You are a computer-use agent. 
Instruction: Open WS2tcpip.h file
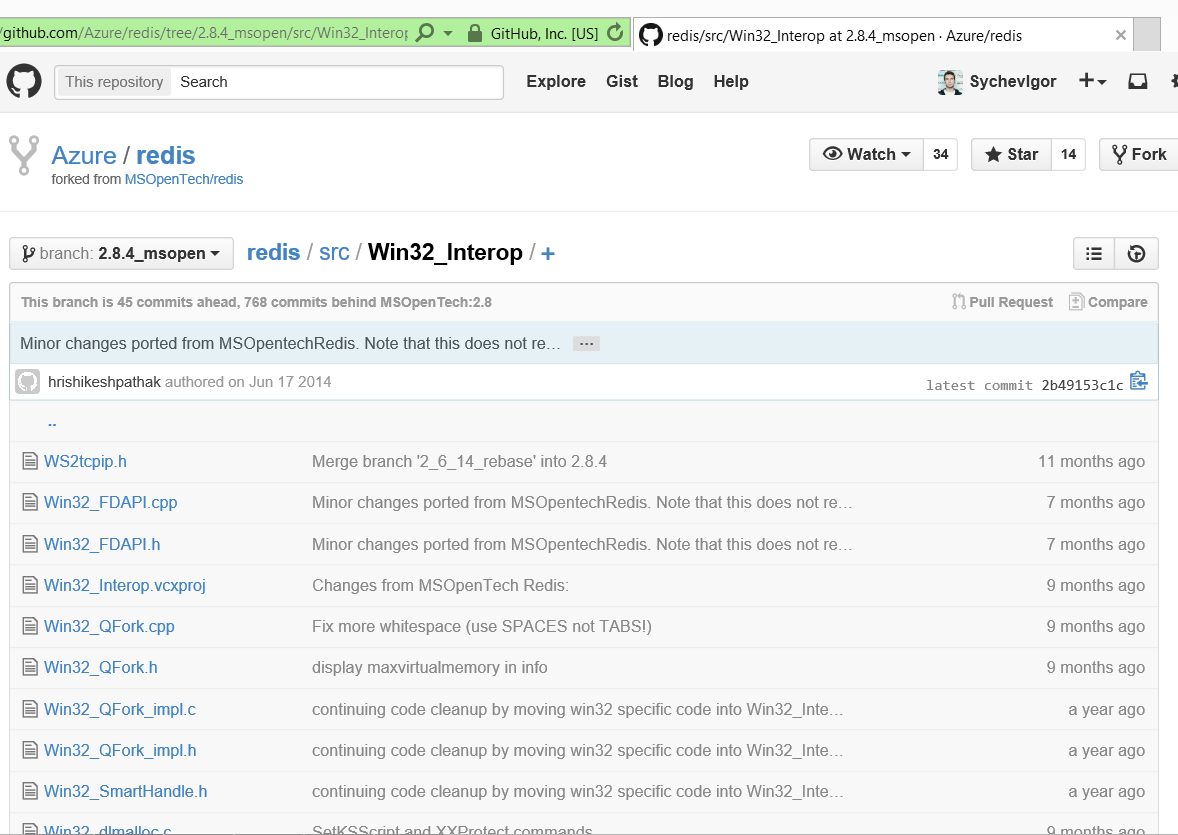[85, 461]
